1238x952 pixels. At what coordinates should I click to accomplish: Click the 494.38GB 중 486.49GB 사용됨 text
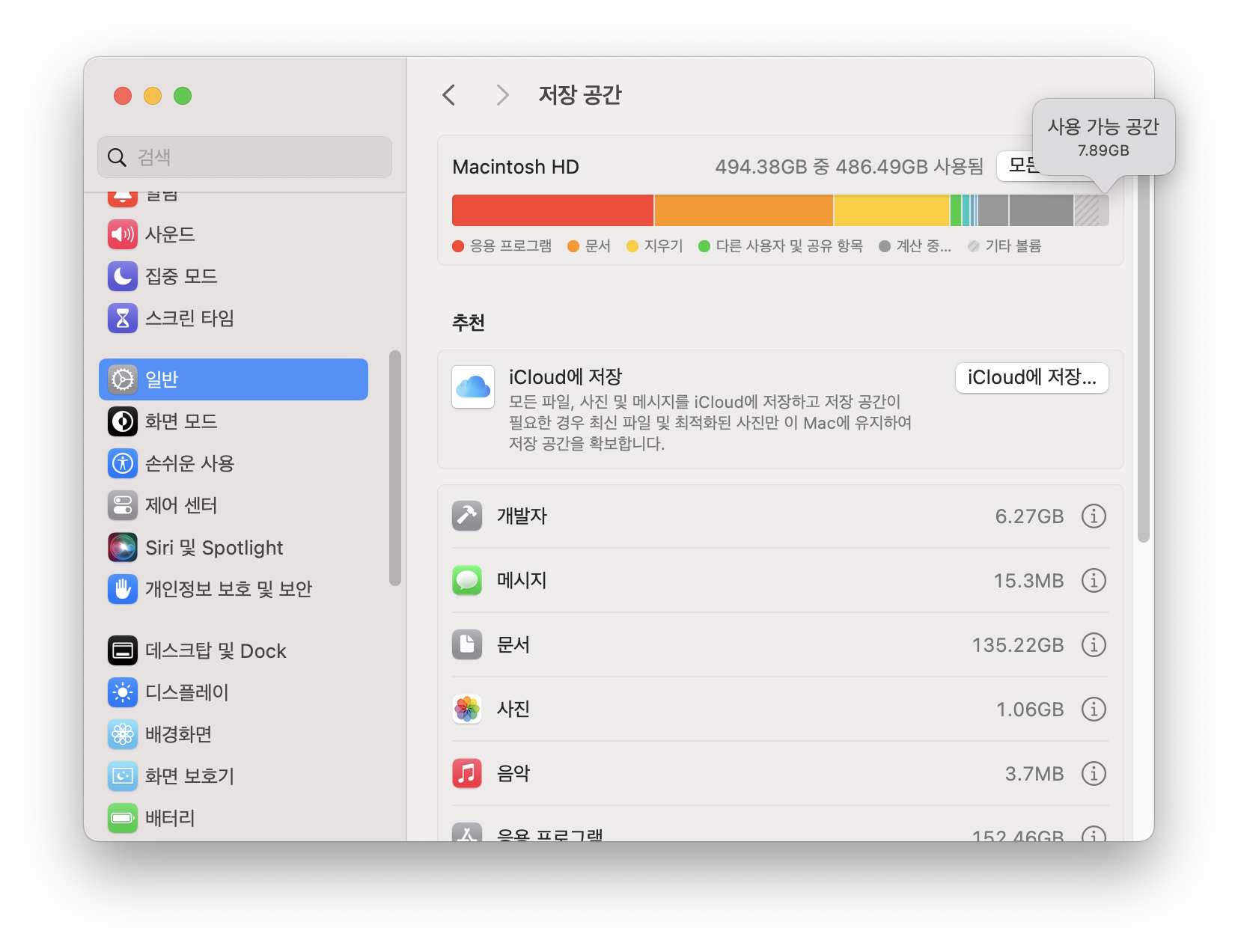tap(849, 167)
